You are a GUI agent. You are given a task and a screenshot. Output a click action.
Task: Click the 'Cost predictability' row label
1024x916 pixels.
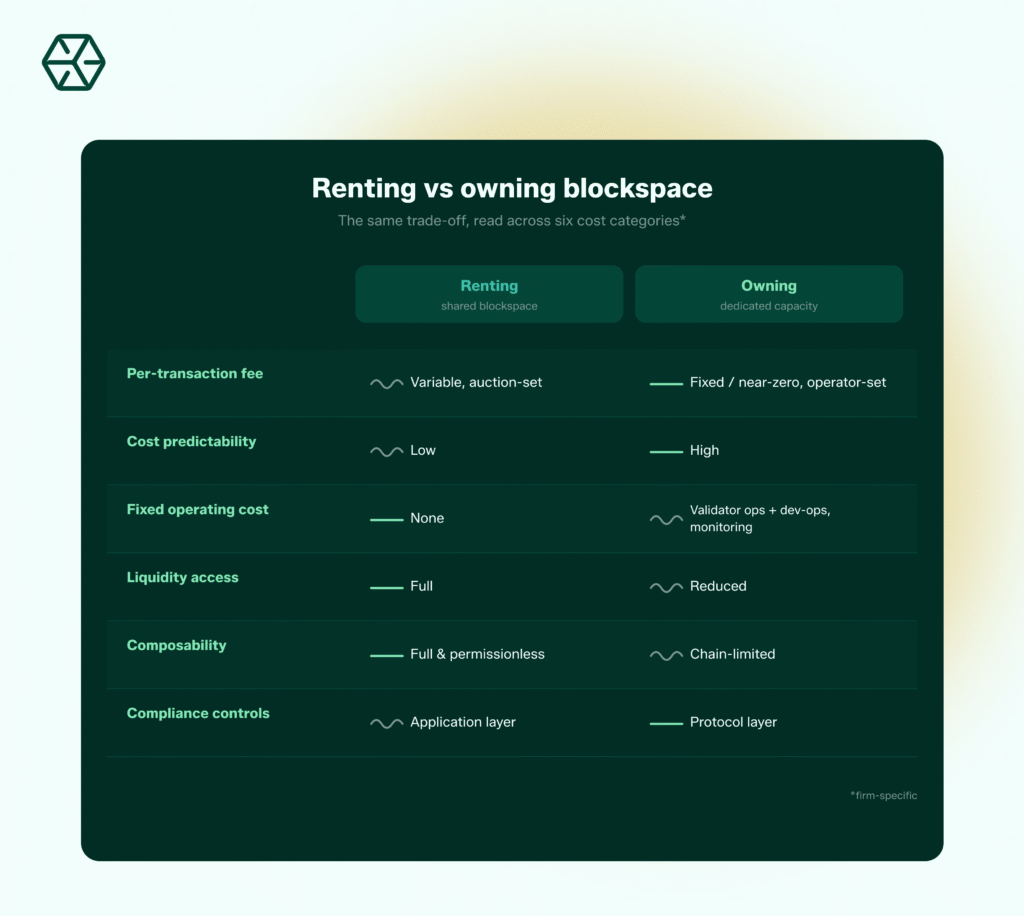point(191,441)
